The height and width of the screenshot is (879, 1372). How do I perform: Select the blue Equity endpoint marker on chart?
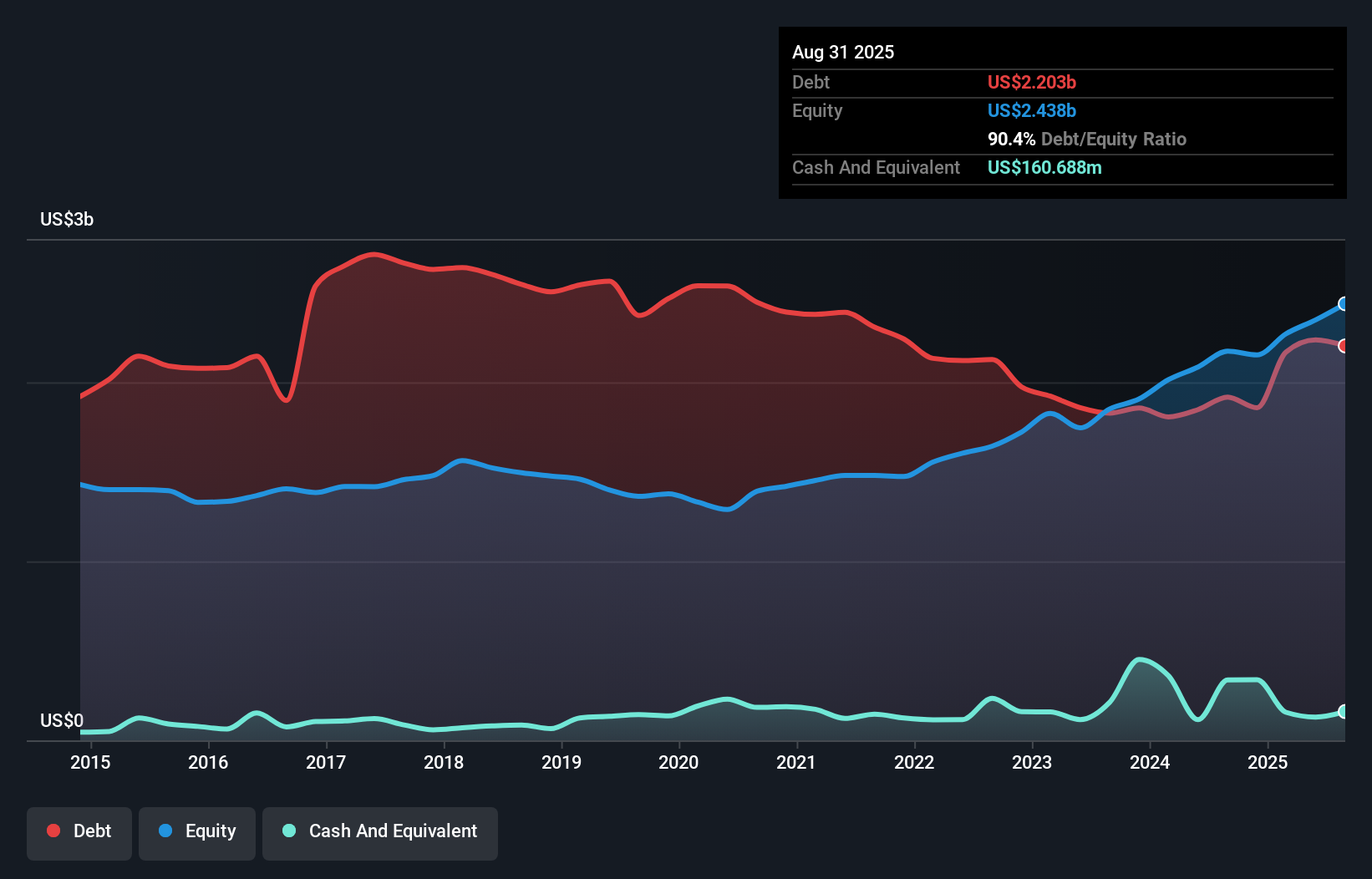pos(1344,305)
